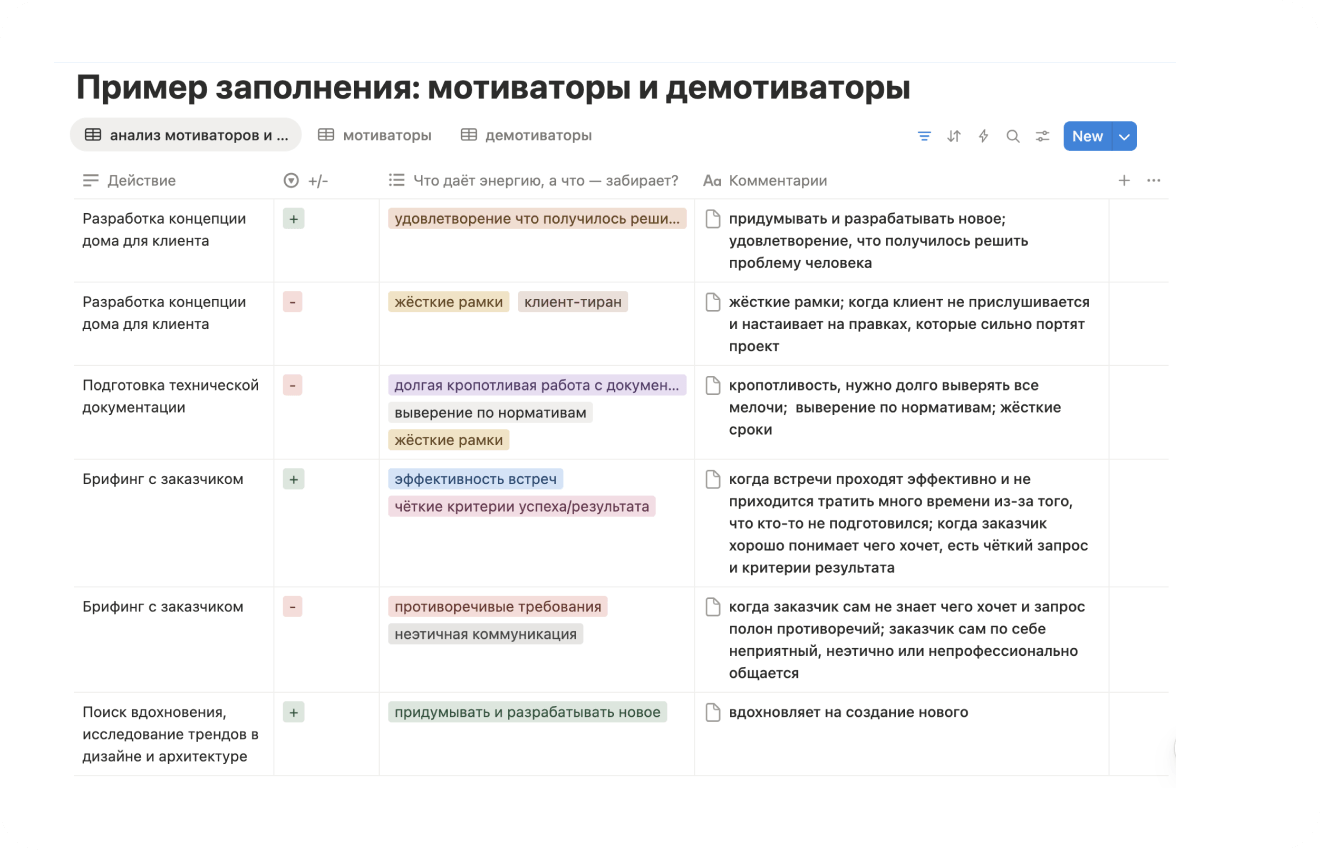Open page icon beside 'когда заказчик сам не знает'
This screenshot has width=1320, height=850.
click(x=713, y=607)
